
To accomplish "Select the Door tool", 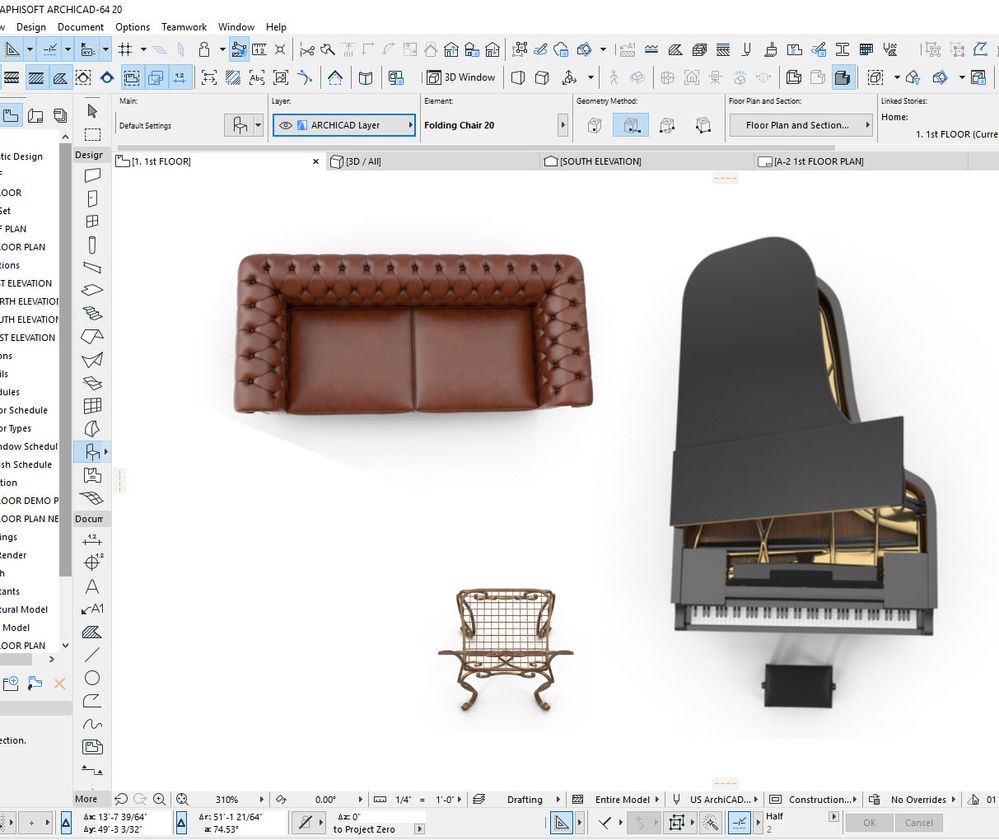I will pos(92,198).
